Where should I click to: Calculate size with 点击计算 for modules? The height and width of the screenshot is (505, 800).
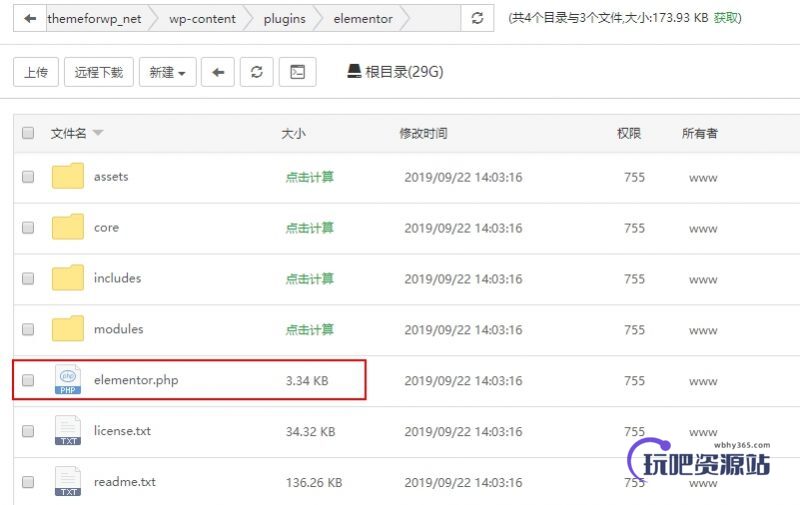click(309, 330)
